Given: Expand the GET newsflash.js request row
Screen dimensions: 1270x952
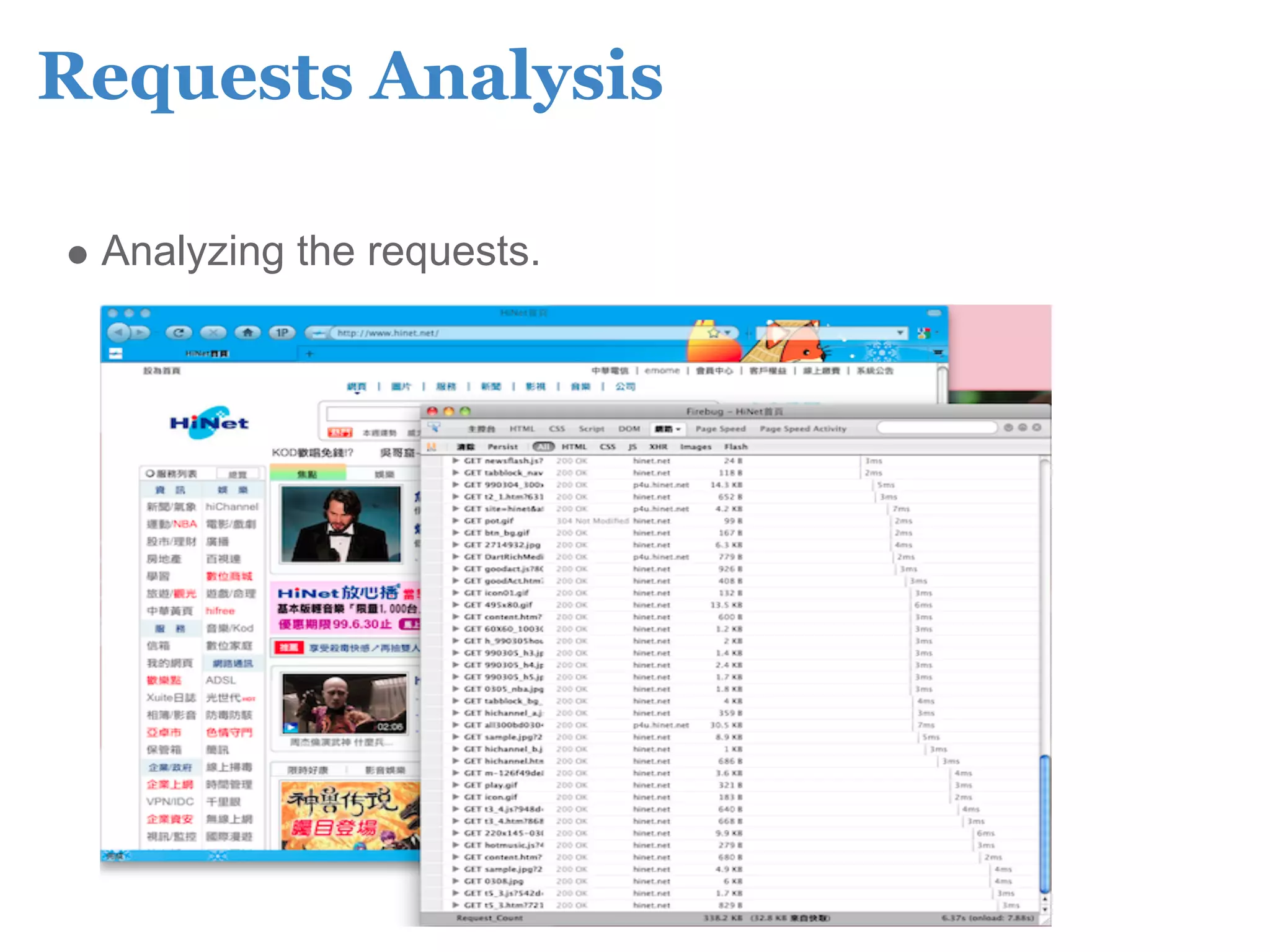Looking at the screenshot, I should [x=455, y=461].
